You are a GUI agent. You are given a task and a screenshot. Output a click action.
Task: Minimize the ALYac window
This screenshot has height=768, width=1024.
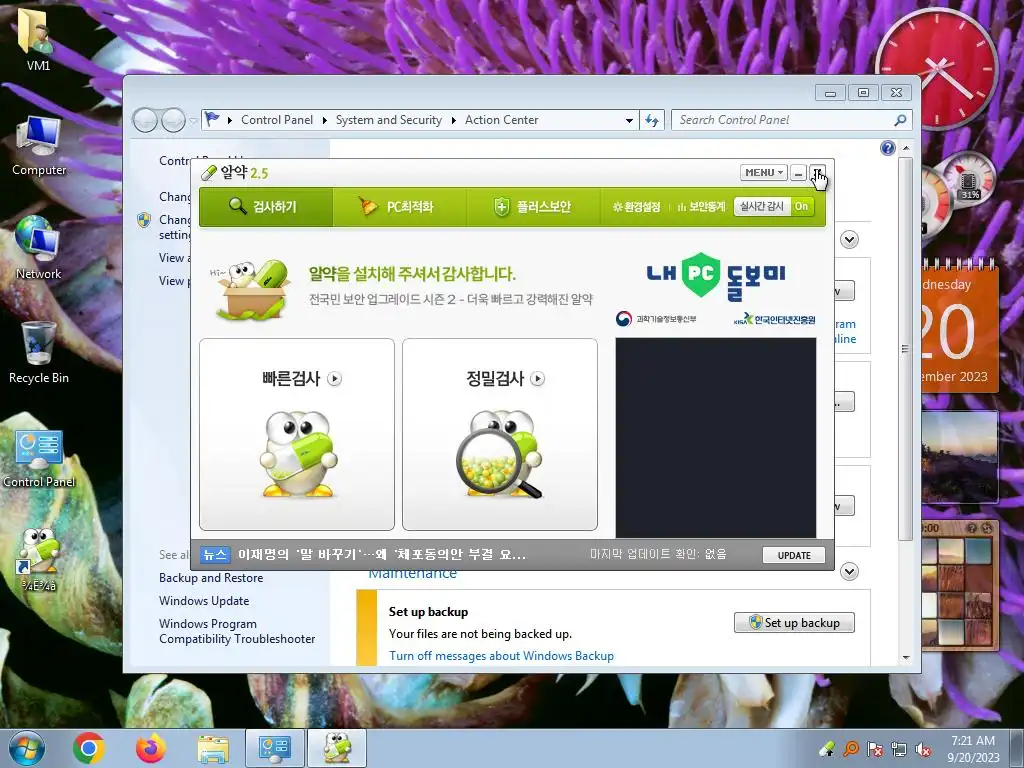pos(798,173)
